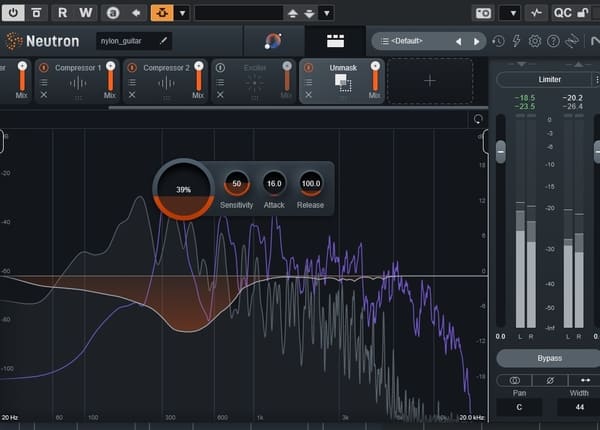Image resolution: width=600 pixels, height=430 pixels.
Task: Click the Bypass button
Action: (x=549, y=358)
